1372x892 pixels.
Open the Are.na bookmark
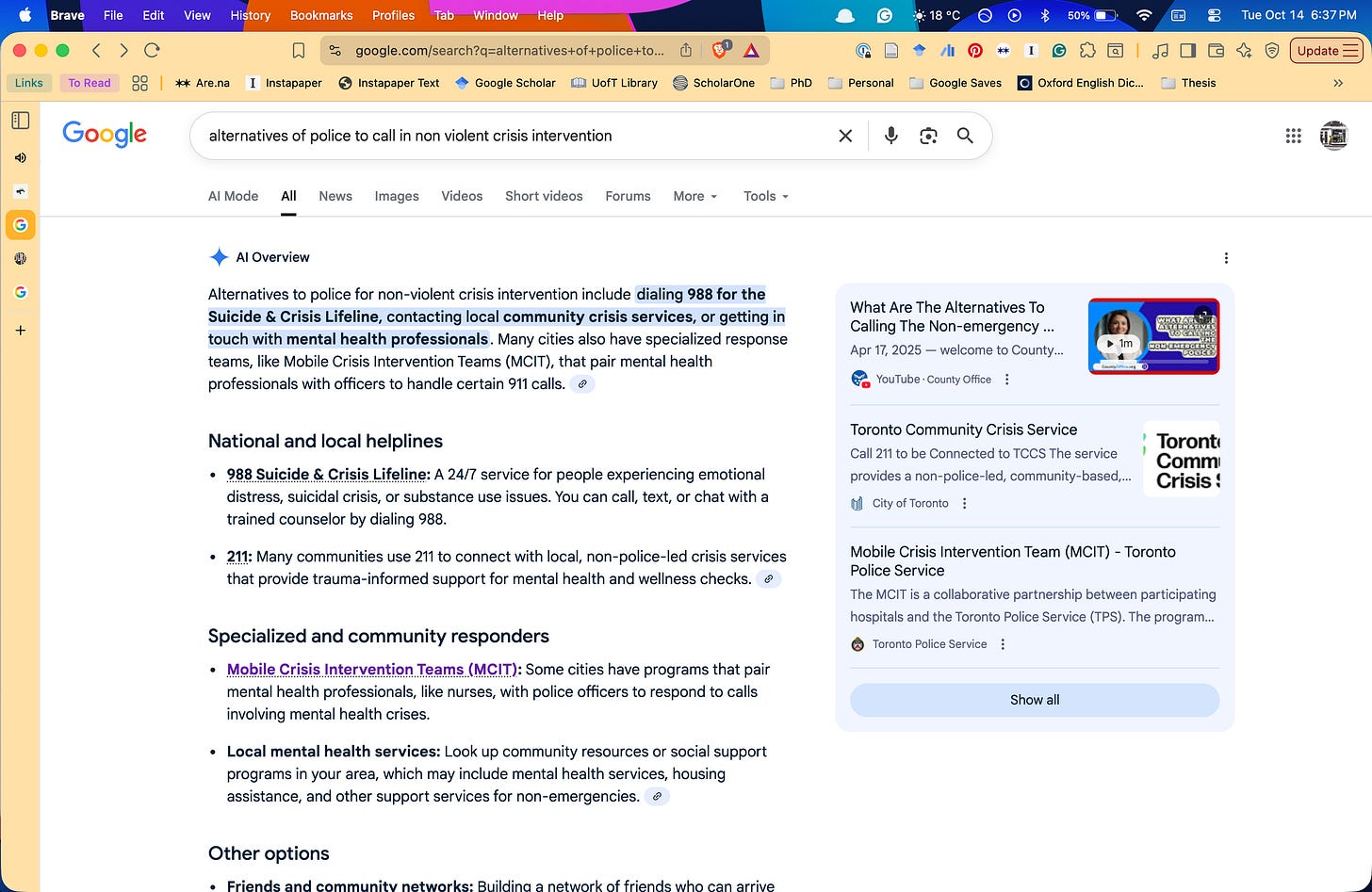pyautogui.click(x=203, y=83)
